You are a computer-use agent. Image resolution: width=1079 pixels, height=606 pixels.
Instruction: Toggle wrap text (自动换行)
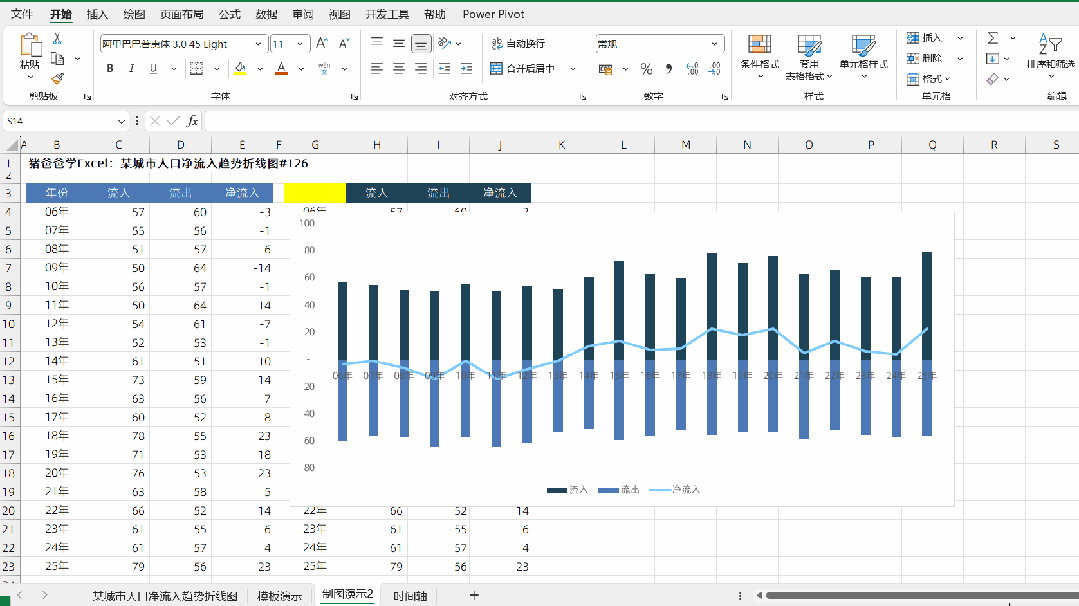coord(518,43)
